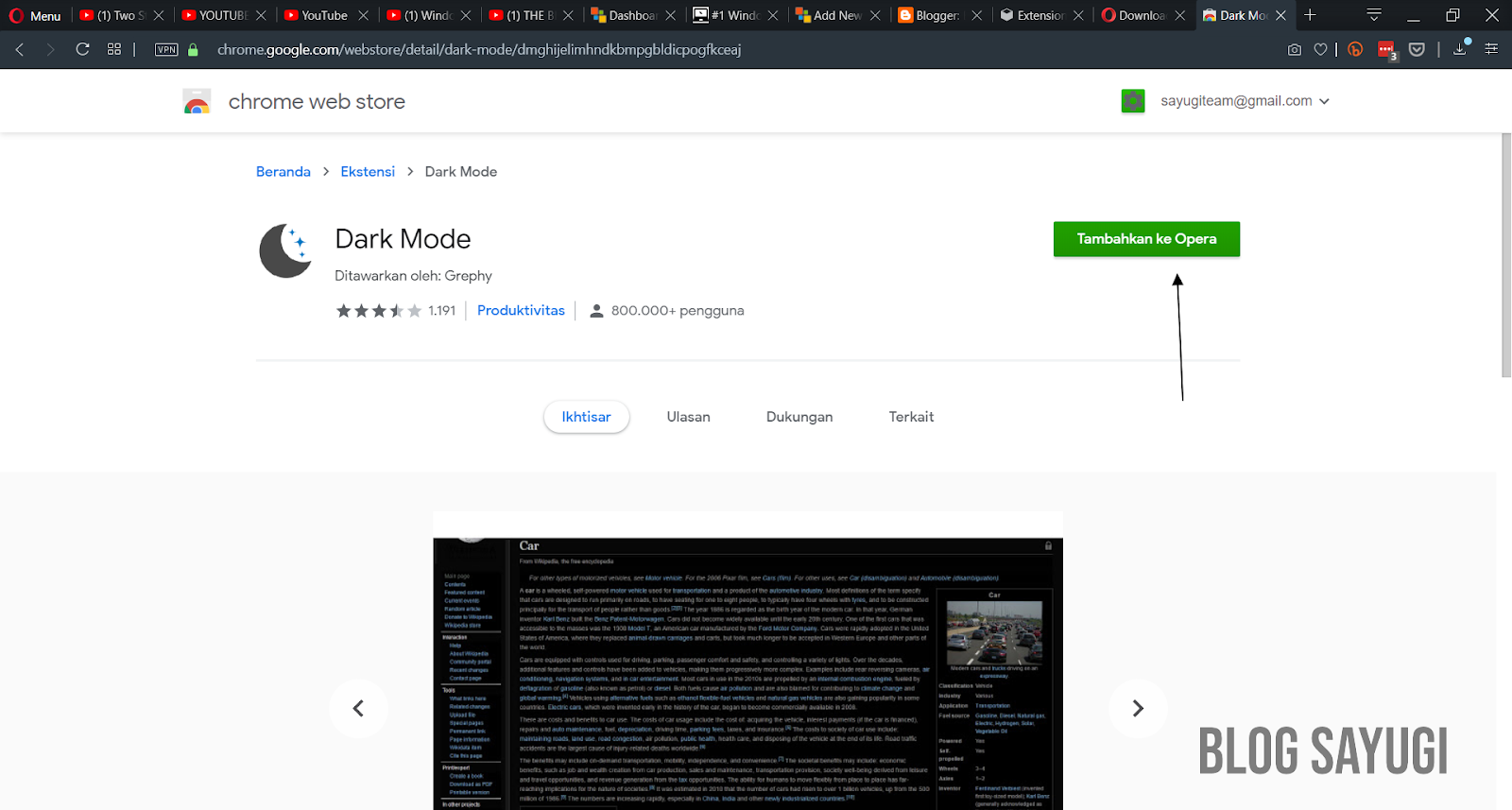Restore down the Opera browser window
The height and width of the screenshot is (810, 1512).
(1452, 15)
